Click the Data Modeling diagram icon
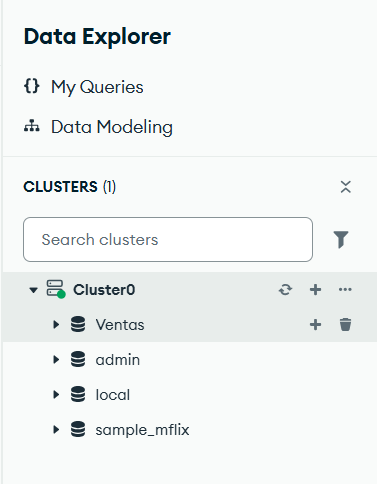The height and width of the screenshot is (484, 377). pos(32,126)
